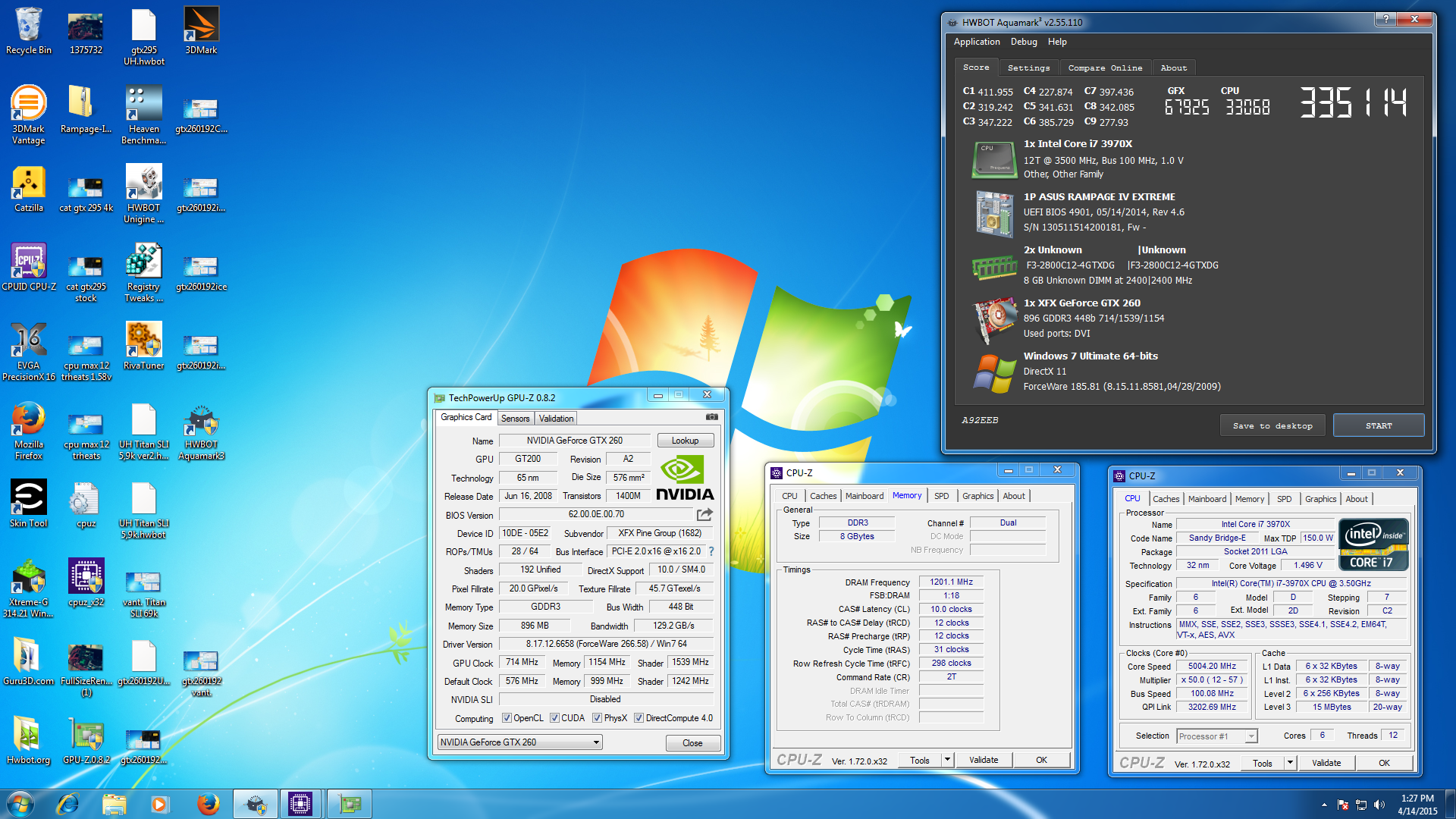This screenshot has height=819, width=1456.
Task: Open the 3DMark desktop shortcut
Action: [201, 30]
